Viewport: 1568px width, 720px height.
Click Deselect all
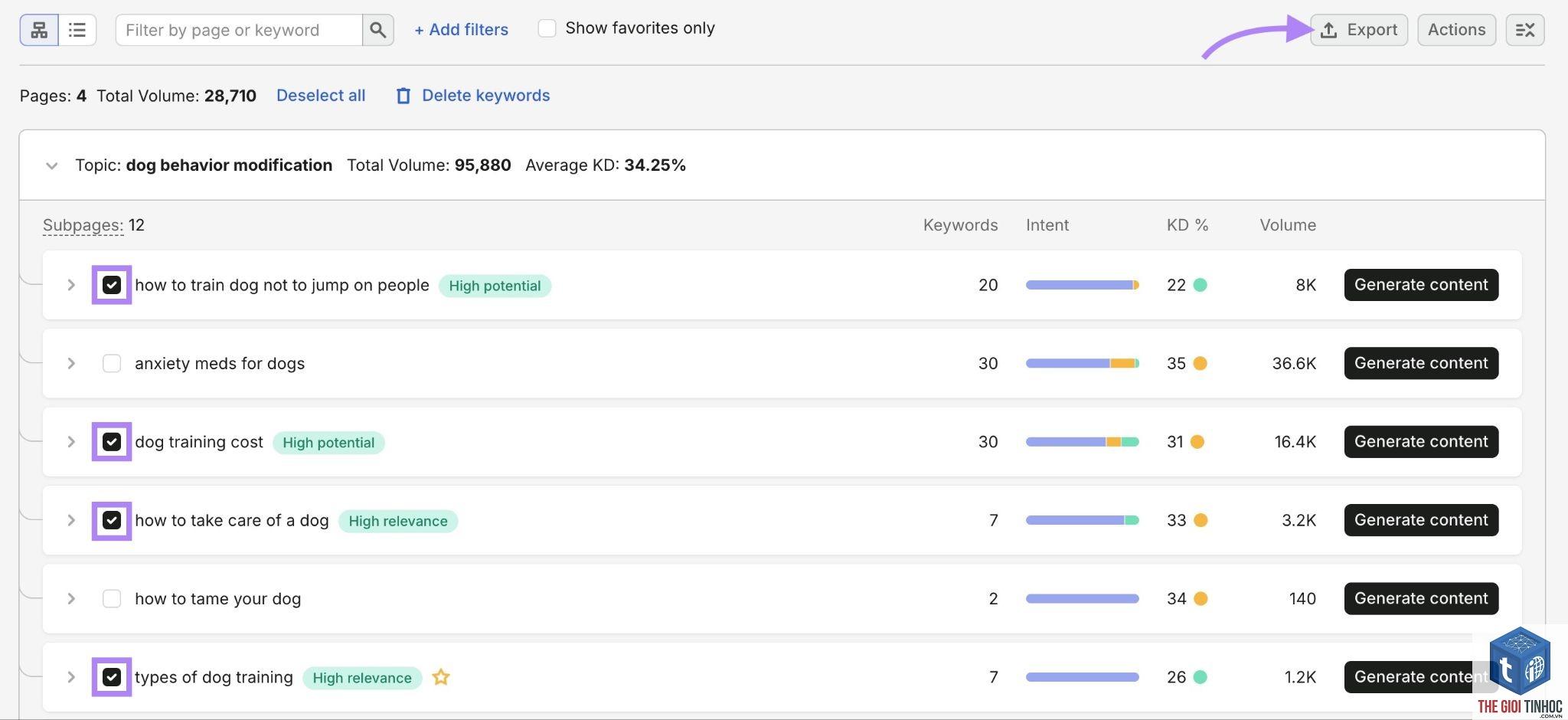point(321,96)
